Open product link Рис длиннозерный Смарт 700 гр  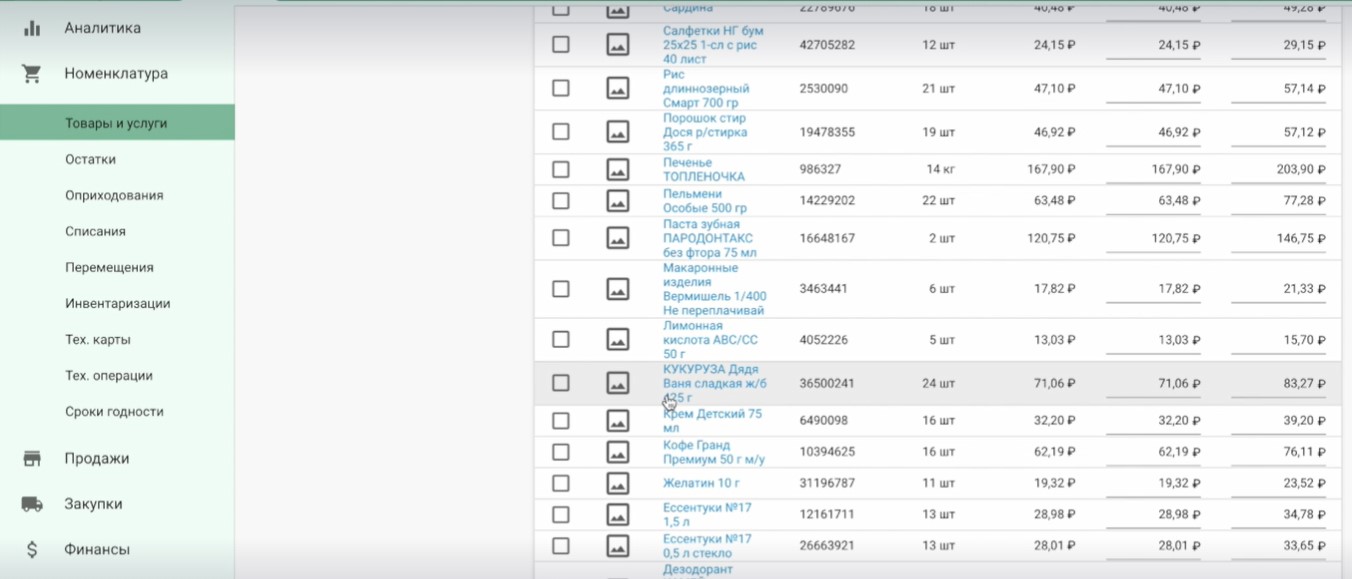pyautogui.click(x=706, y=88)
